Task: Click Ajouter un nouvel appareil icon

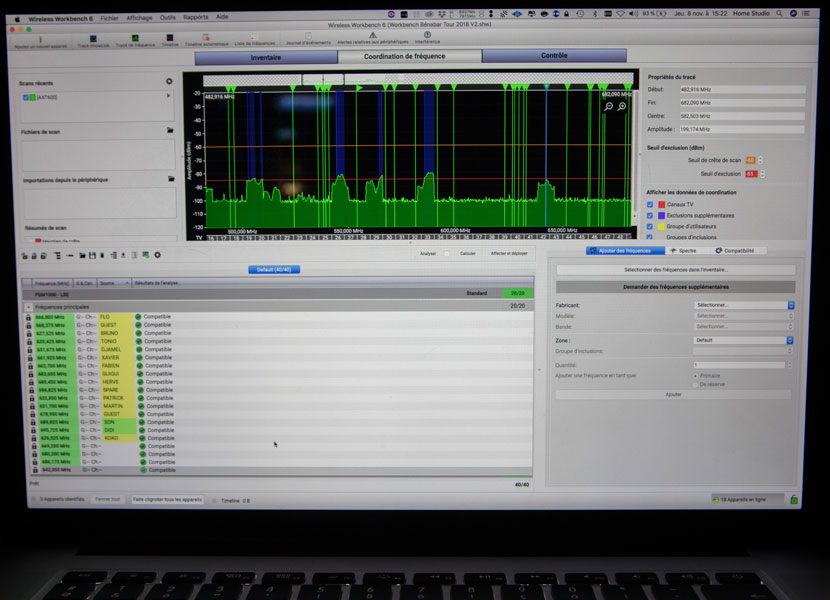Action: click(x=40, y=39)
